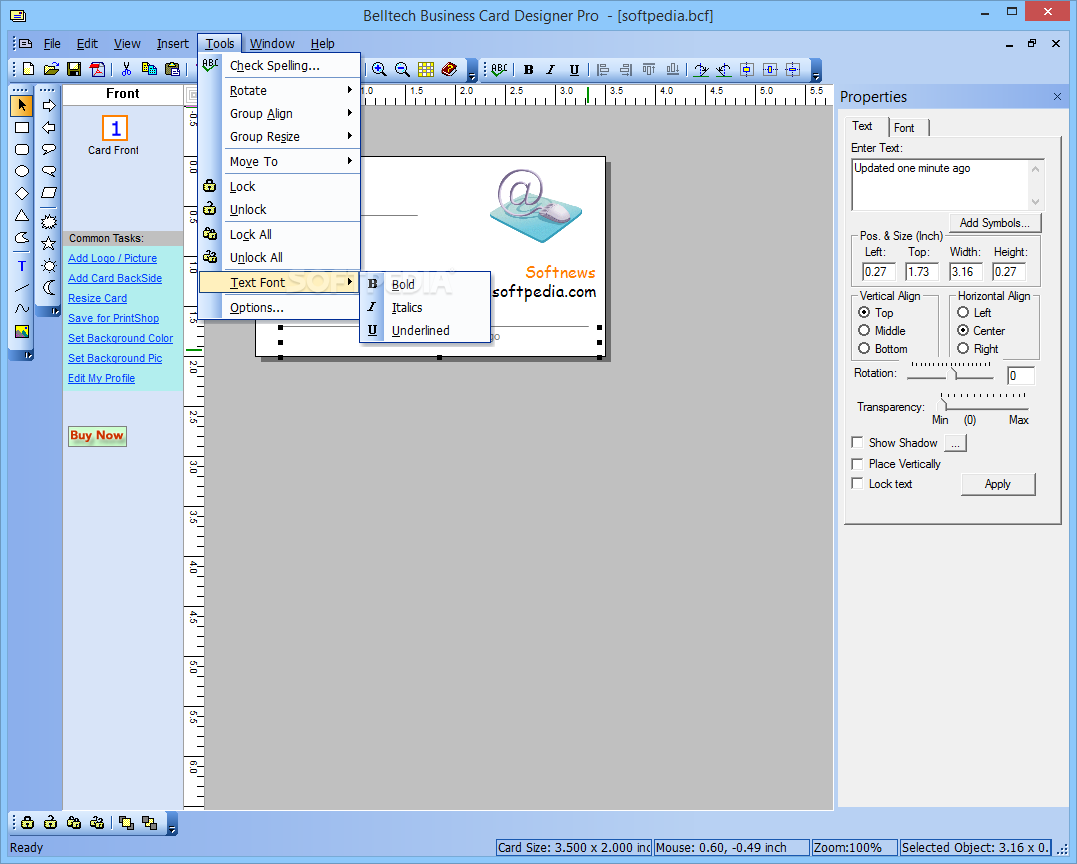
Task: Click the New document toolbar icon
Action: (28, 69)
